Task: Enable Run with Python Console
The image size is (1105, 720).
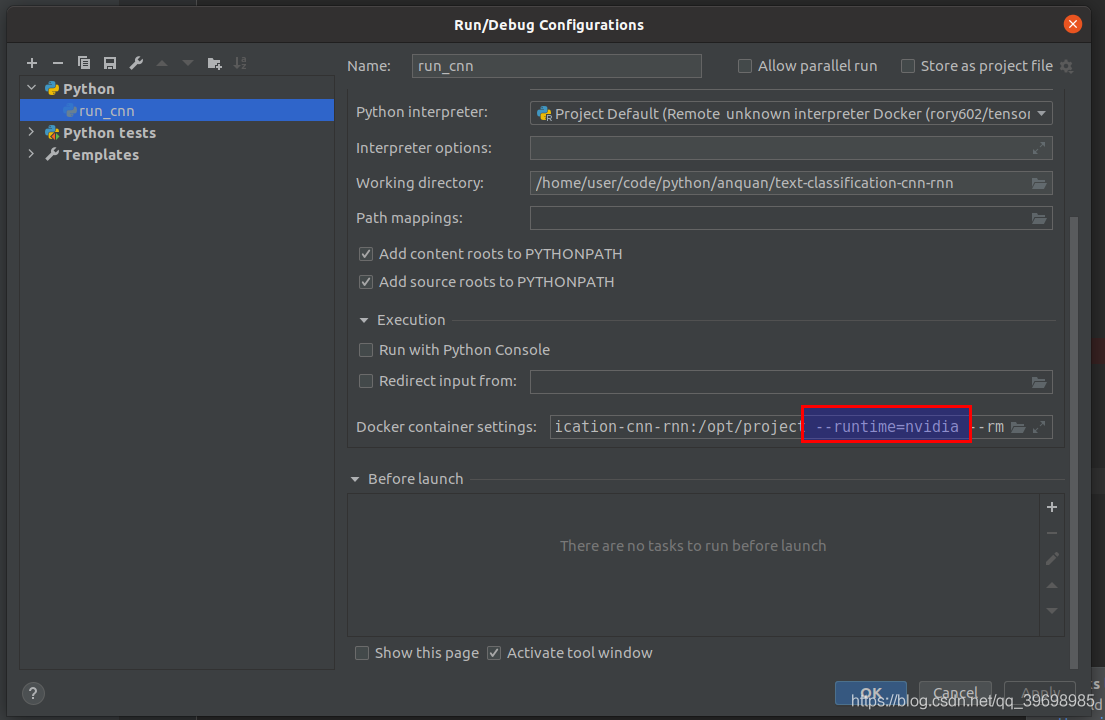Action: 366,350
